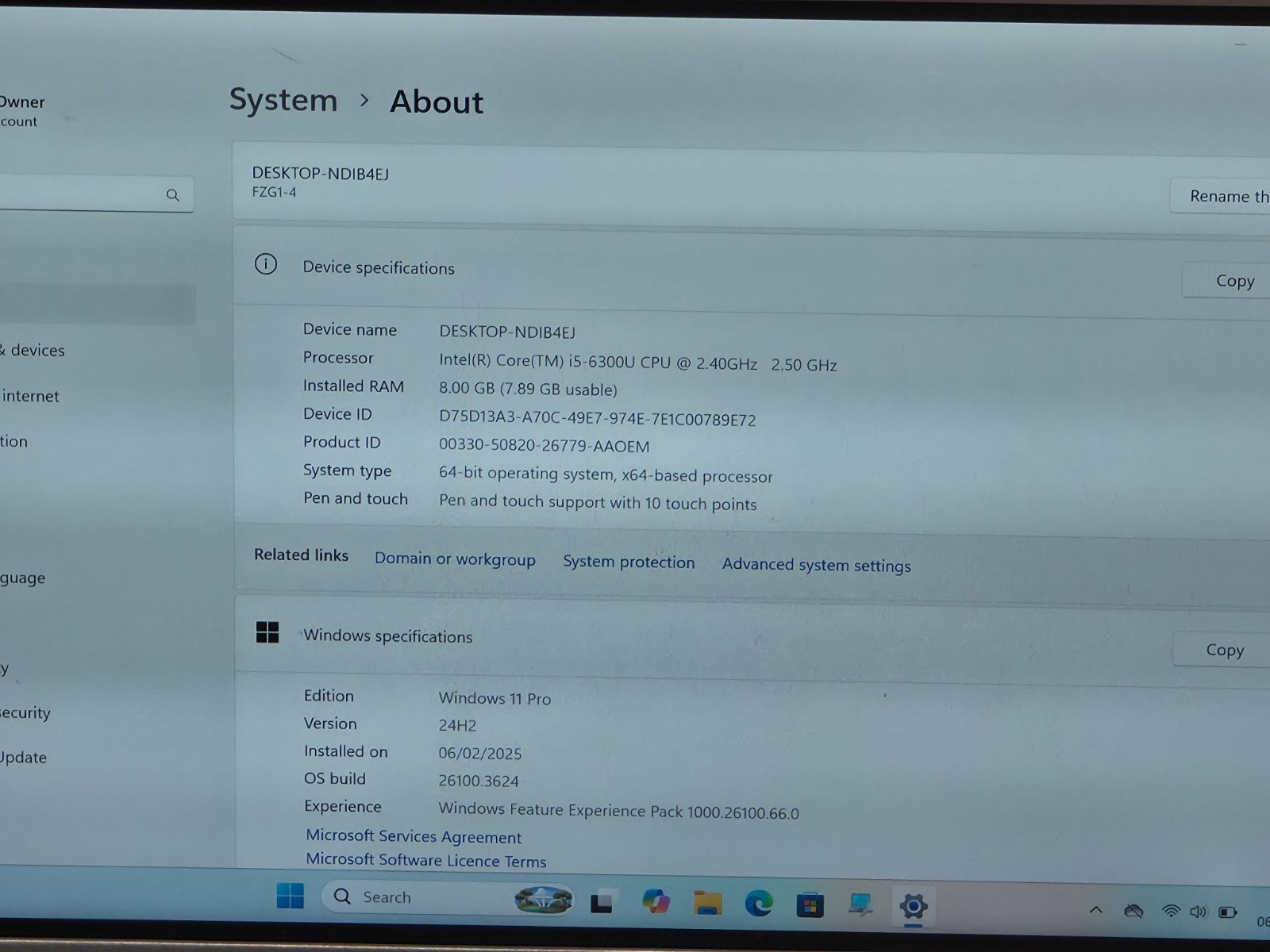The width and height of the screenshot is (1270, 952).
Task: Open the Wi-Fi network tray icon
Action: (1171, 912)
